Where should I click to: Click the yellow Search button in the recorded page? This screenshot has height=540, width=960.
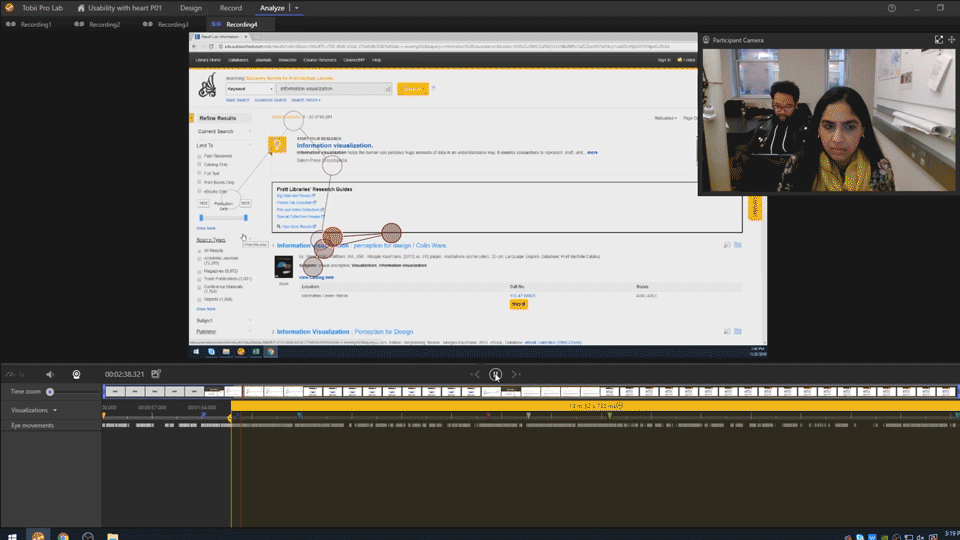[x=413, y=89]
